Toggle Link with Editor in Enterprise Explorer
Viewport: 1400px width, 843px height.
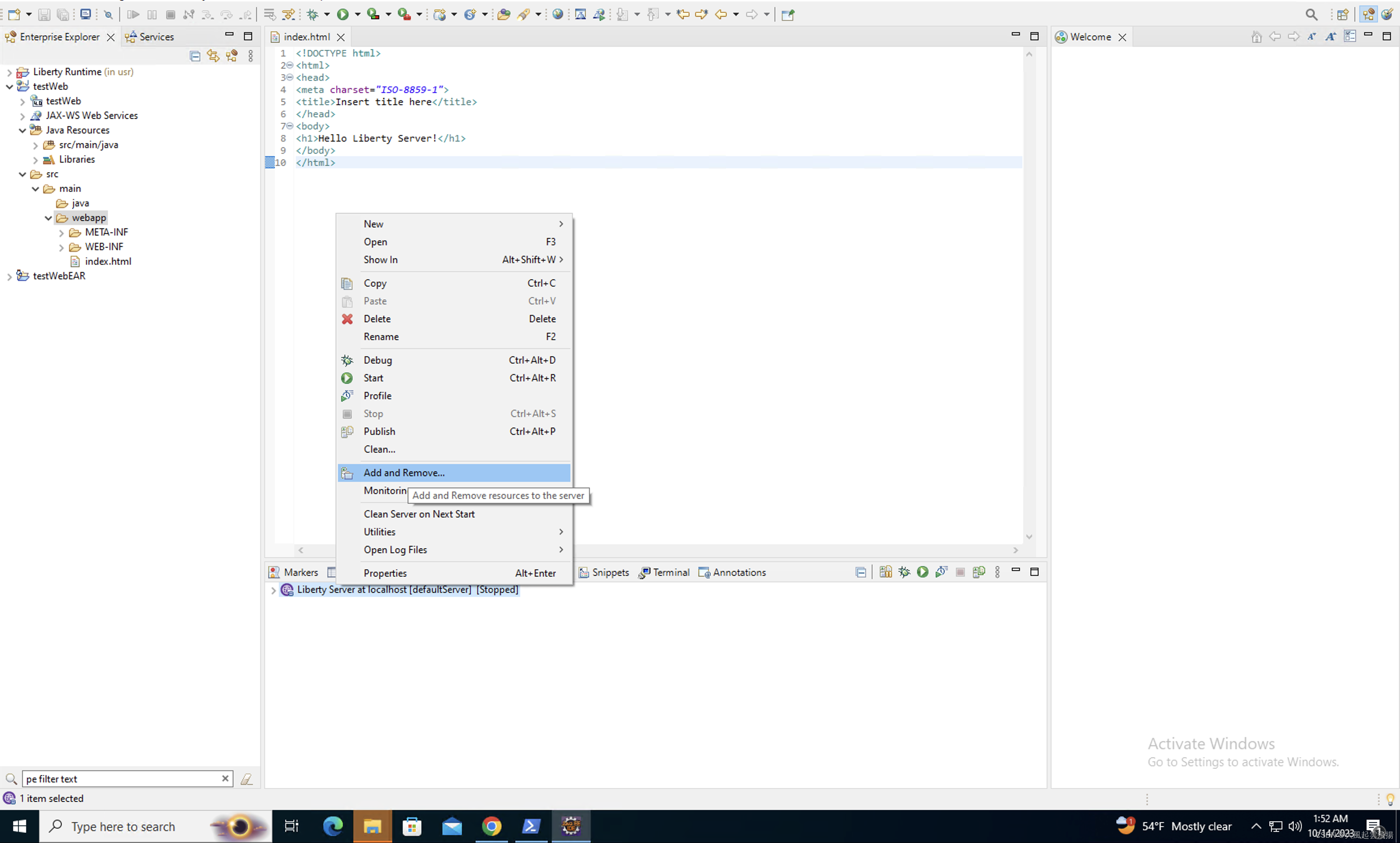pos(213,56)
